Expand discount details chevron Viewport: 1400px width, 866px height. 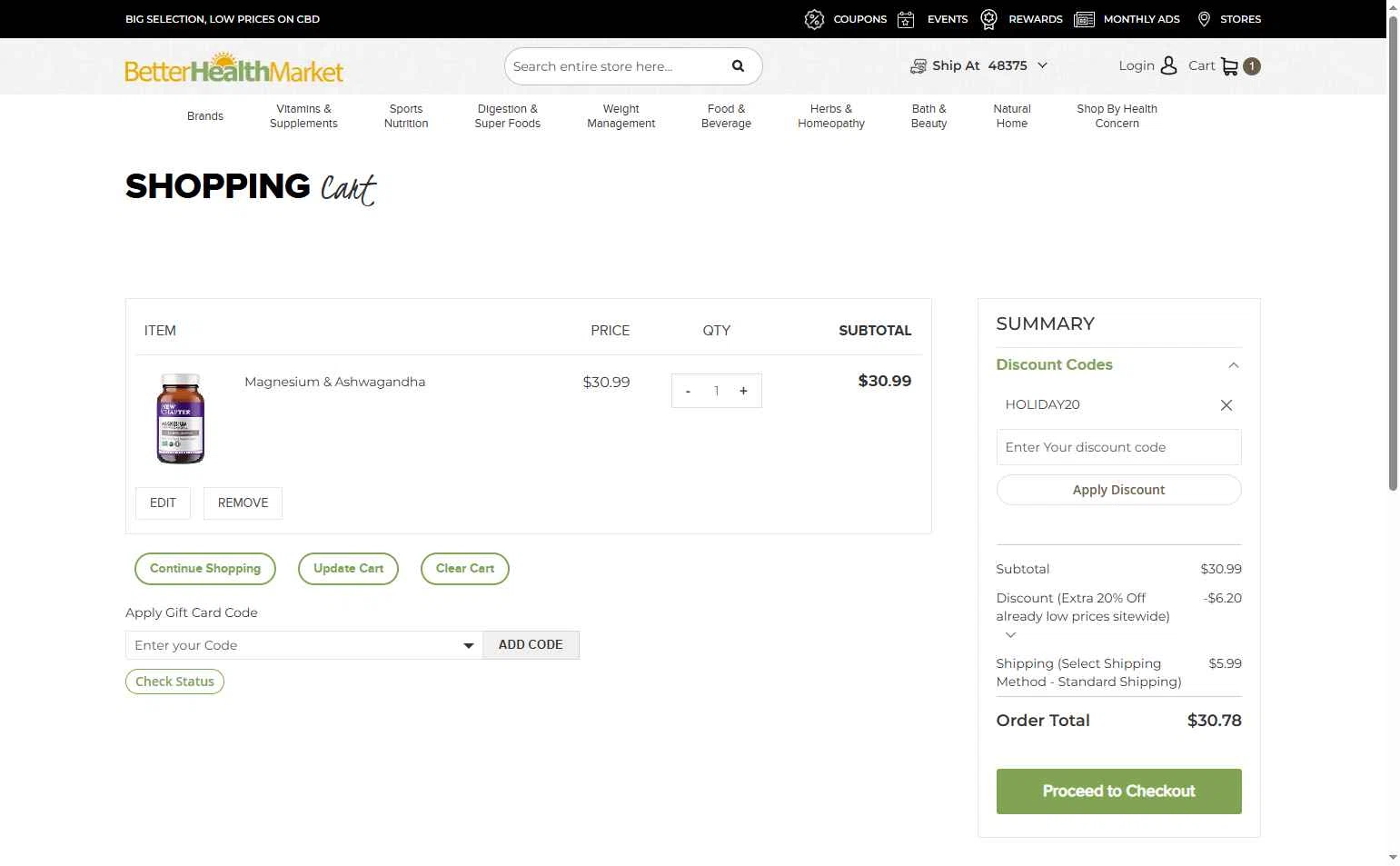click(x=1010, y=635)
